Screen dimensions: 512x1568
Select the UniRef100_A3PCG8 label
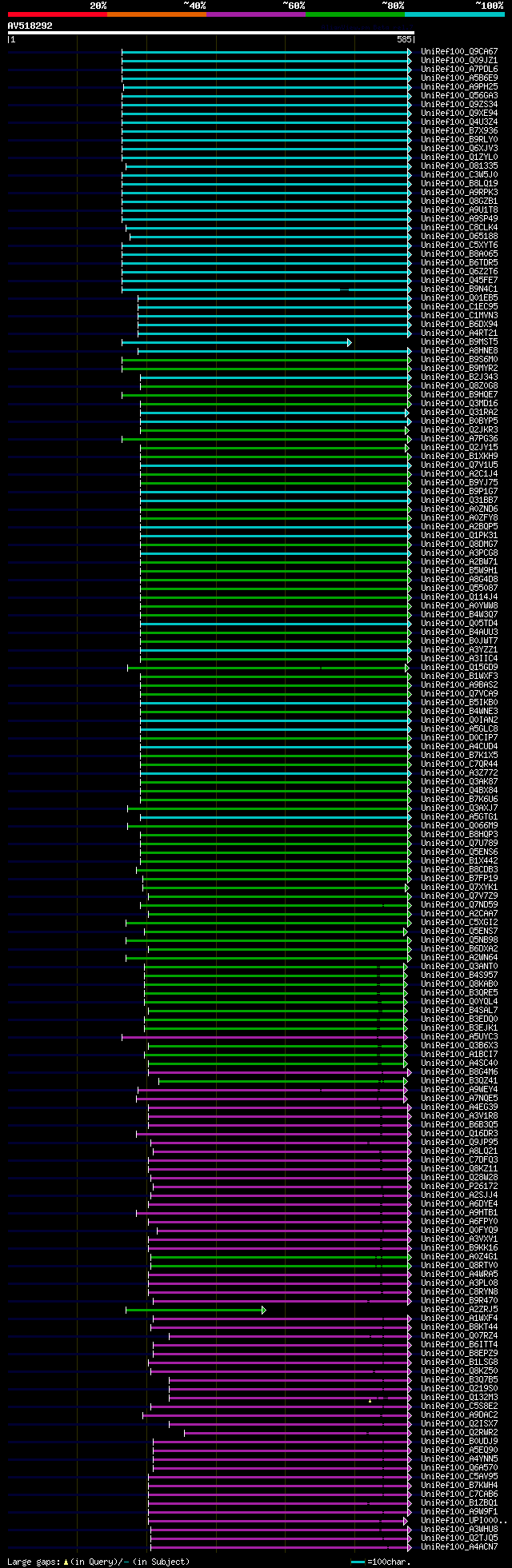(459, 553)
